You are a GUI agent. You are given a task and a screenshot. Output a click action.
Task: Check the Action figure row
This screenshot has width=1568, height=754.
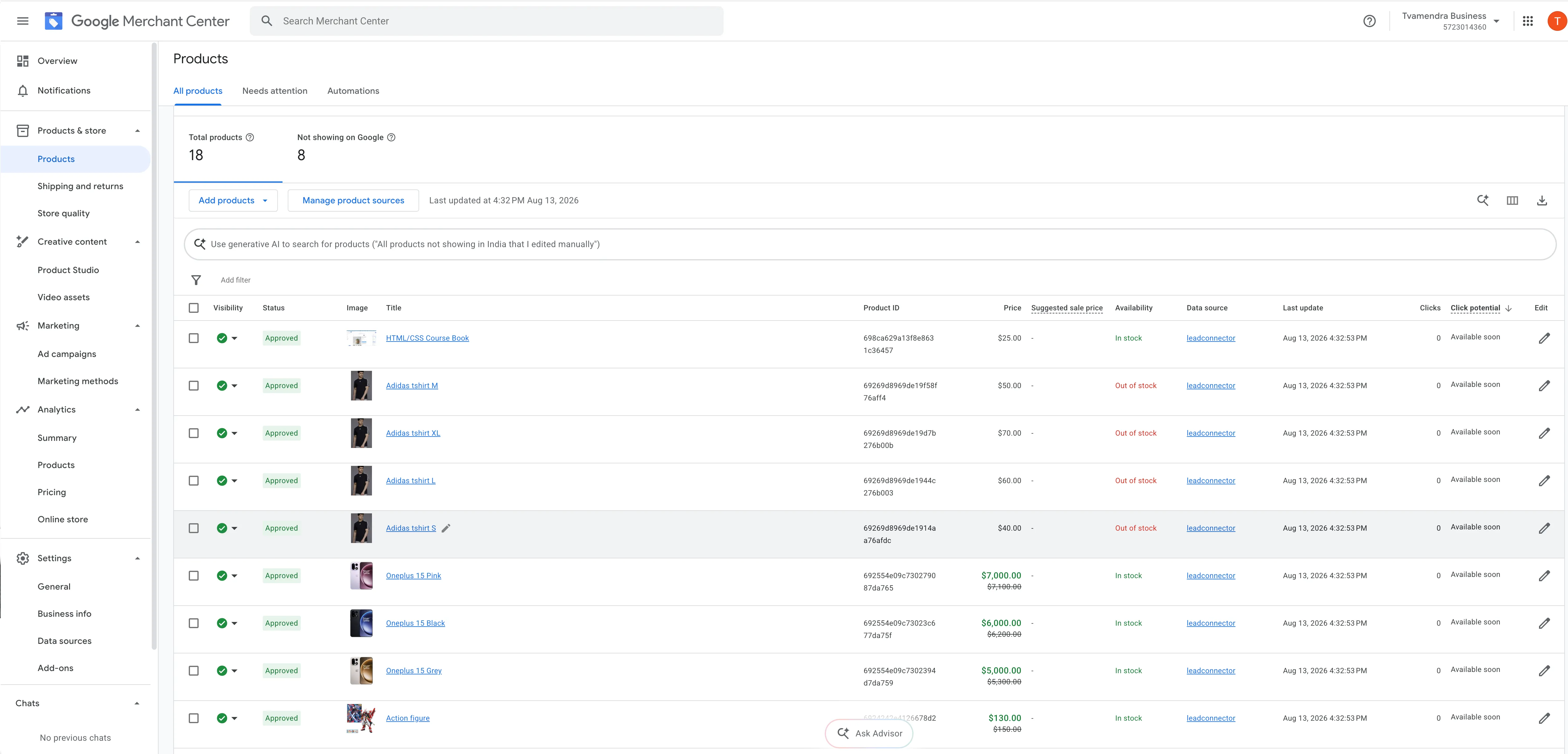[x=194, y=718]
